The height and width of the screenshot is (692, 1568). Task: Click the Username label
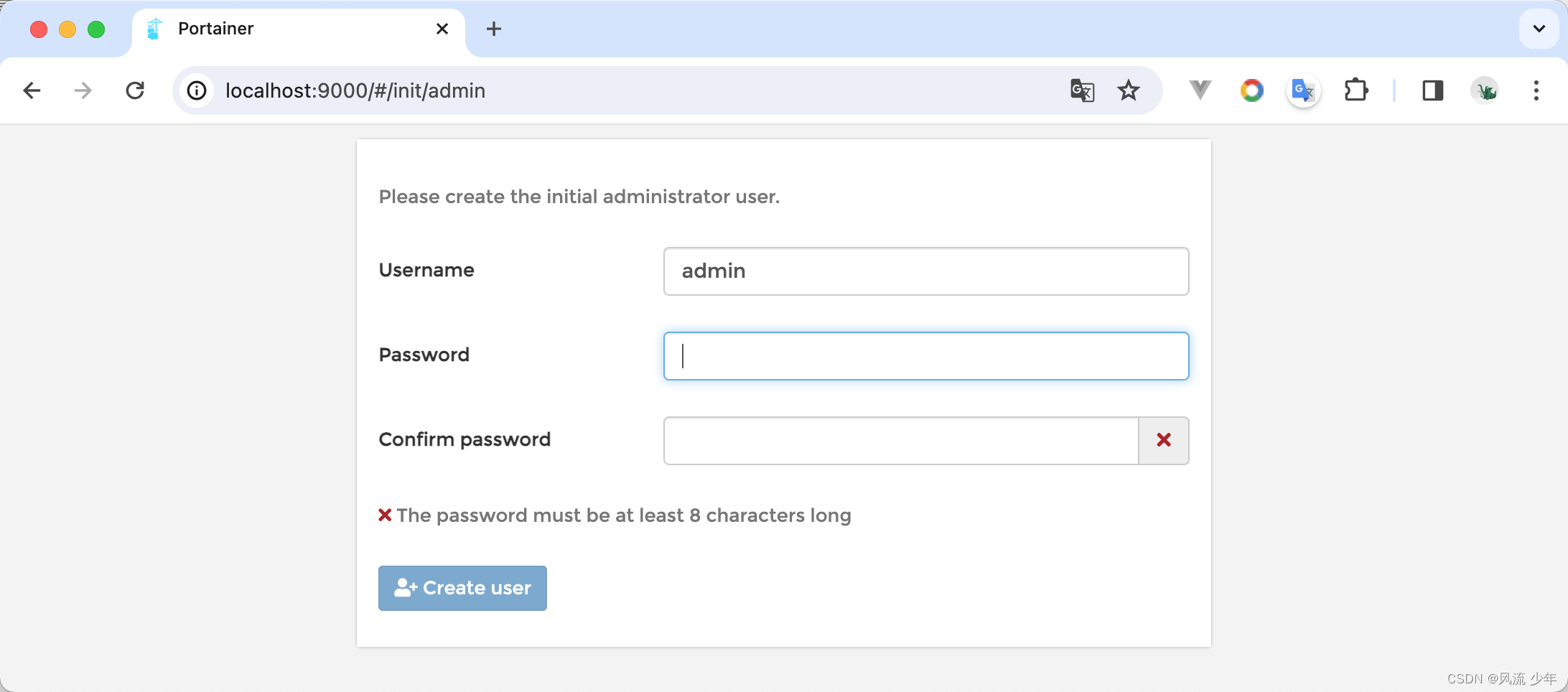[426, 270]
